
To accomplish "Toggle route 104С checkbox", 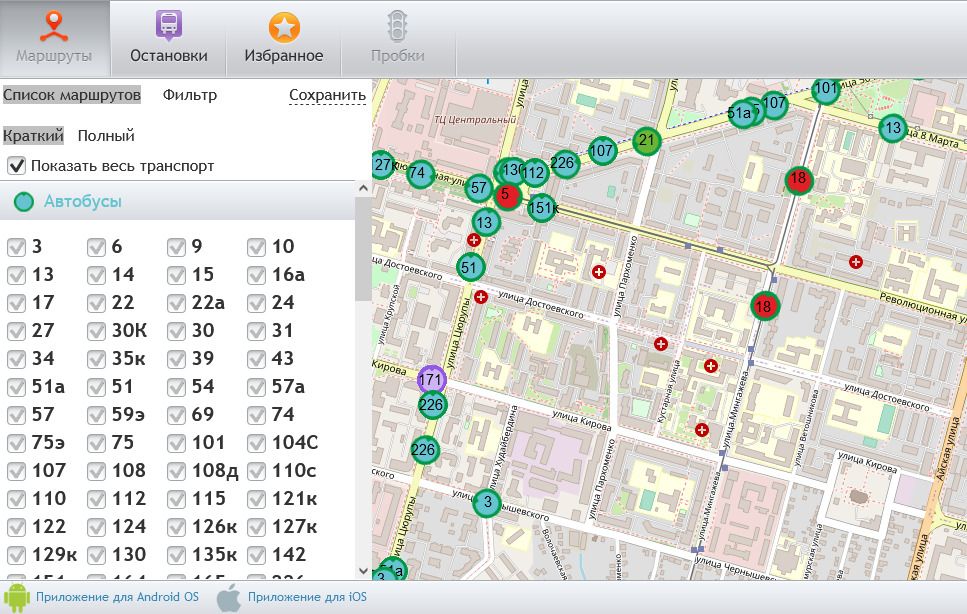I will tap(256, 443).
